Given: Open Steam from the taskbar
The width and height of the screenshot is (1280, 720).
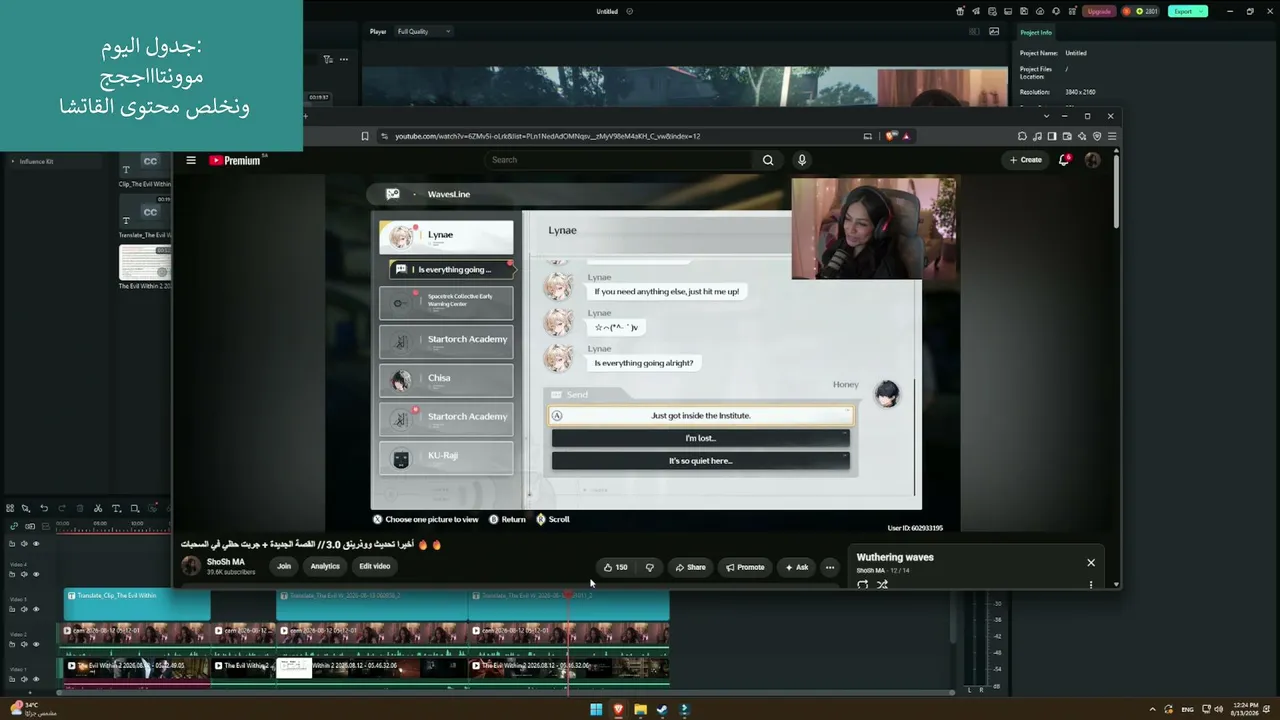Looking at the screenshot, I should (x=662, y=710).
